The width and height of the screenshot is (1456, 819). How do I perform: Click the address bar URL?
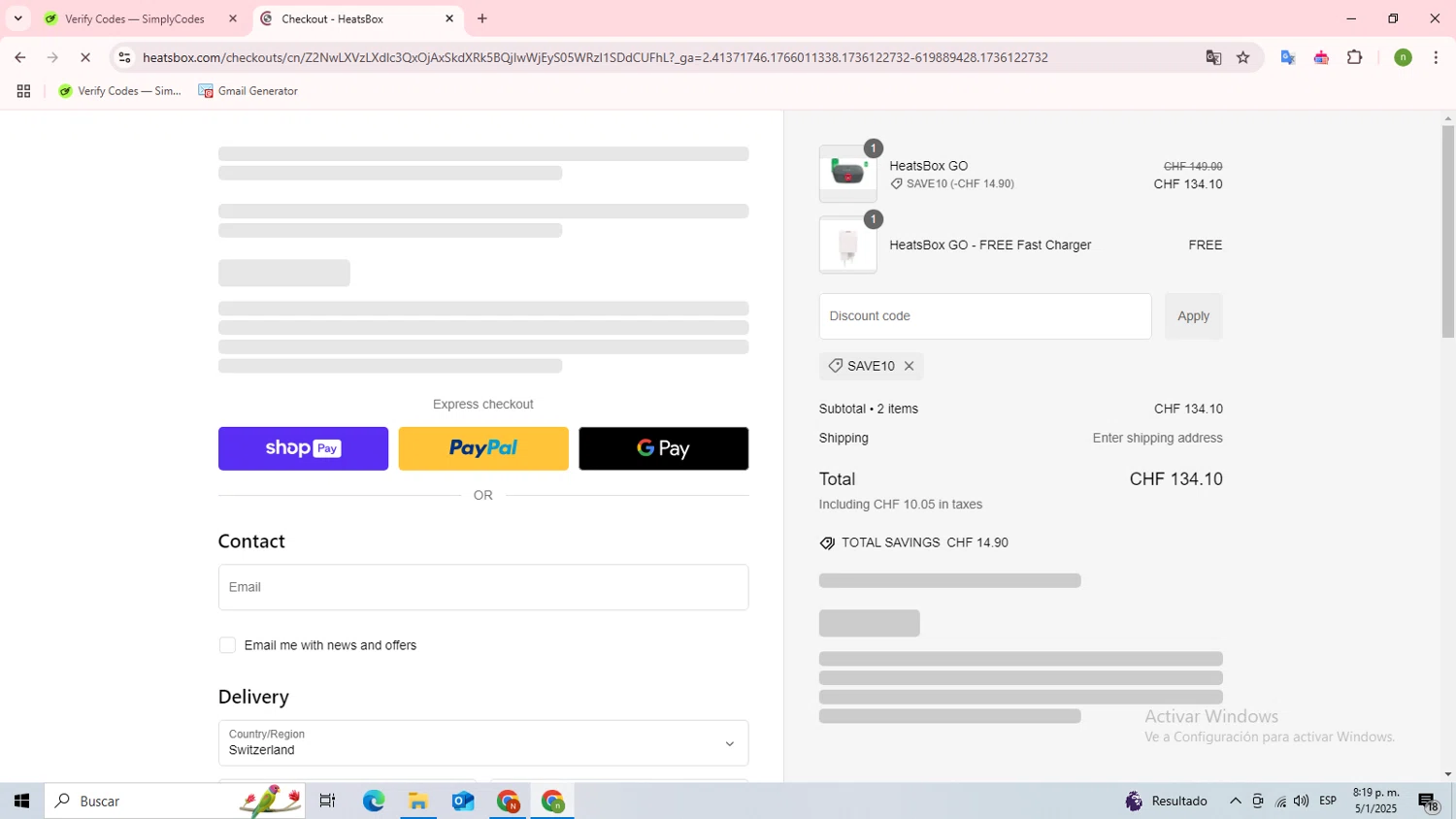(x=595, y=57)
